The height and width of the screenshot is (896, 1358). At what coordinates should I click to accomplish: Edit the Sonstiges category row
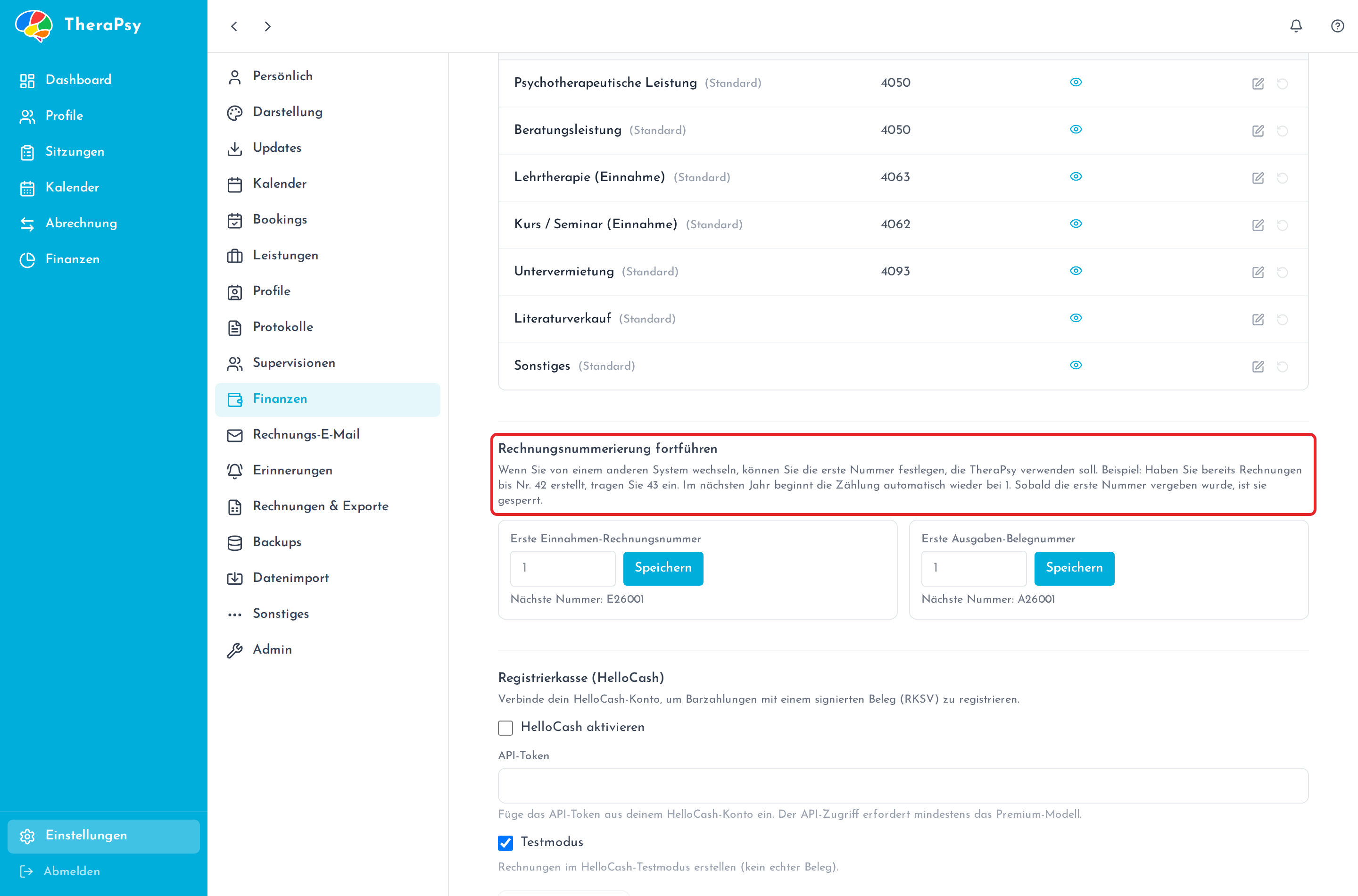(x=1258, y=366)
